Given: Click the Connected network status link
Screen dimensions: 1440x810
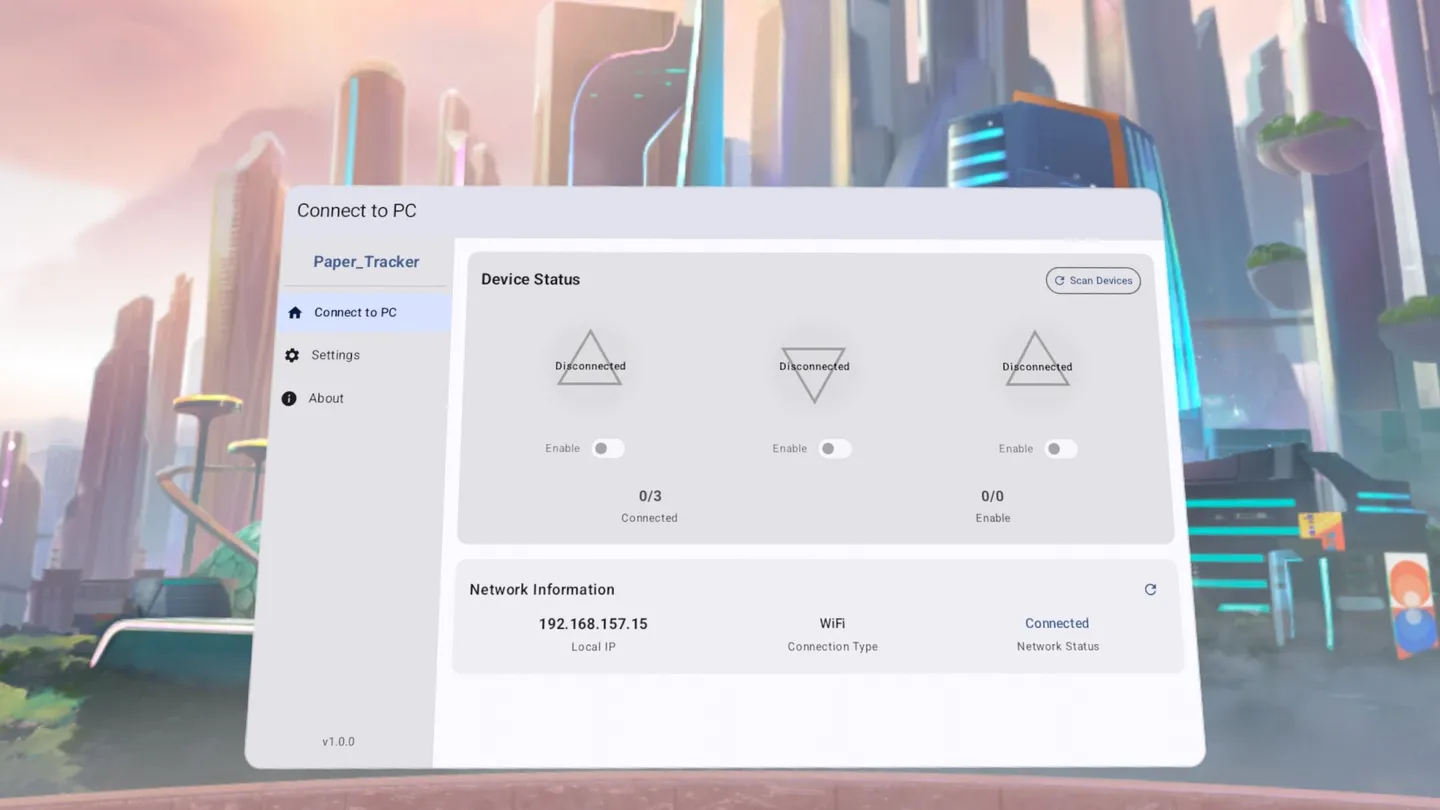Looking at the screenshot, I should (1057, 623).
